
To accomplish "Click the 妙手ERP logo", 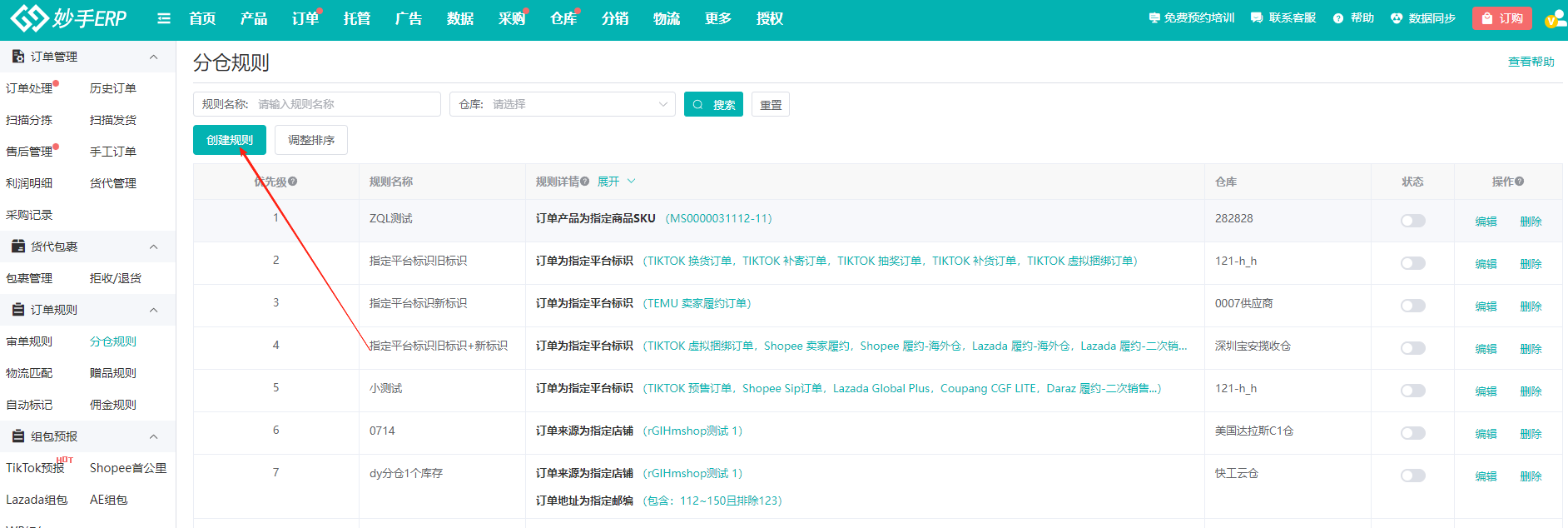I will [x=68, y=17].
